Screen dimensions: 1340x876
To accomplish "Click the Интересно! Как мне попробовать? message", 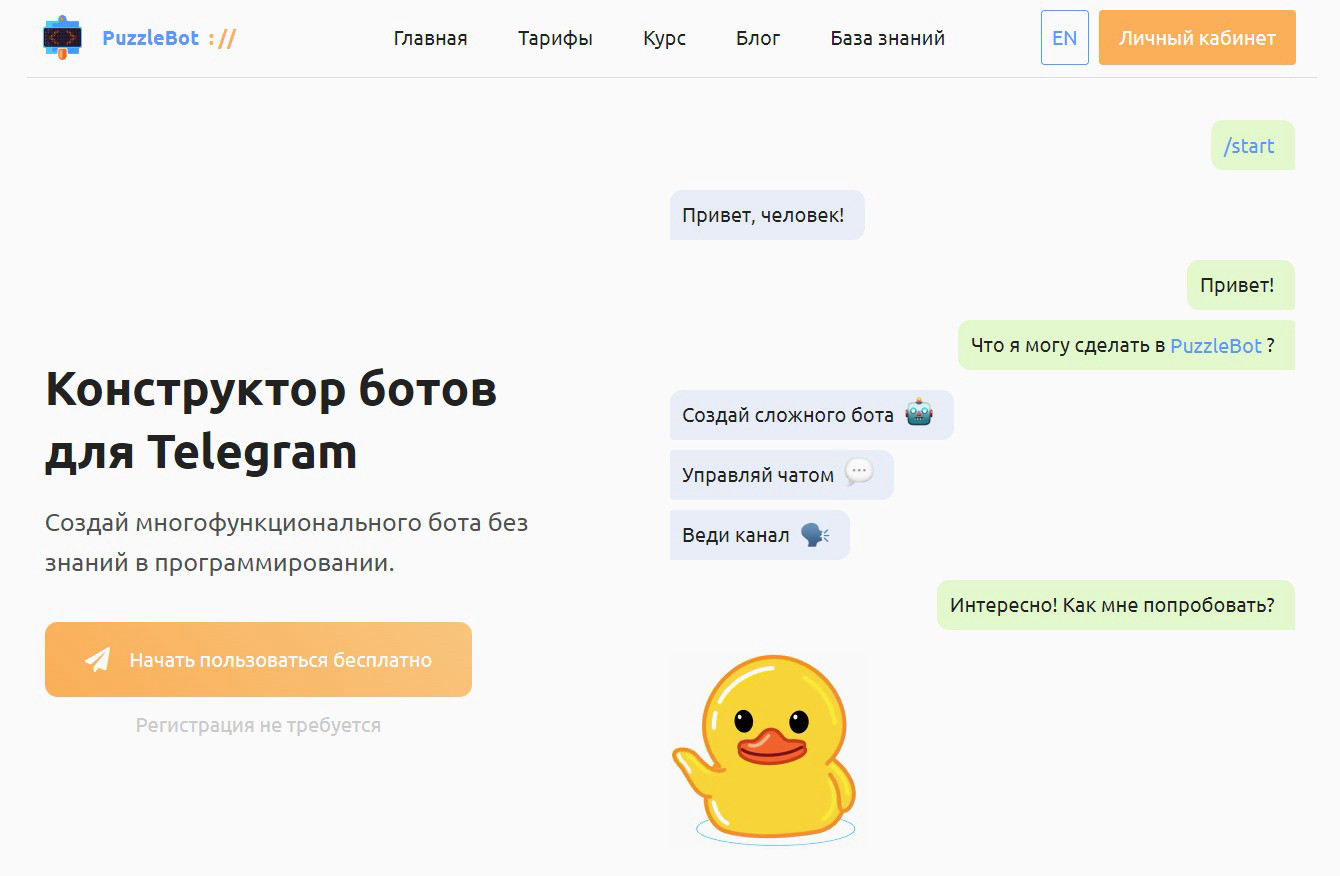I will pyautogui.click(x=1112, y=605).
